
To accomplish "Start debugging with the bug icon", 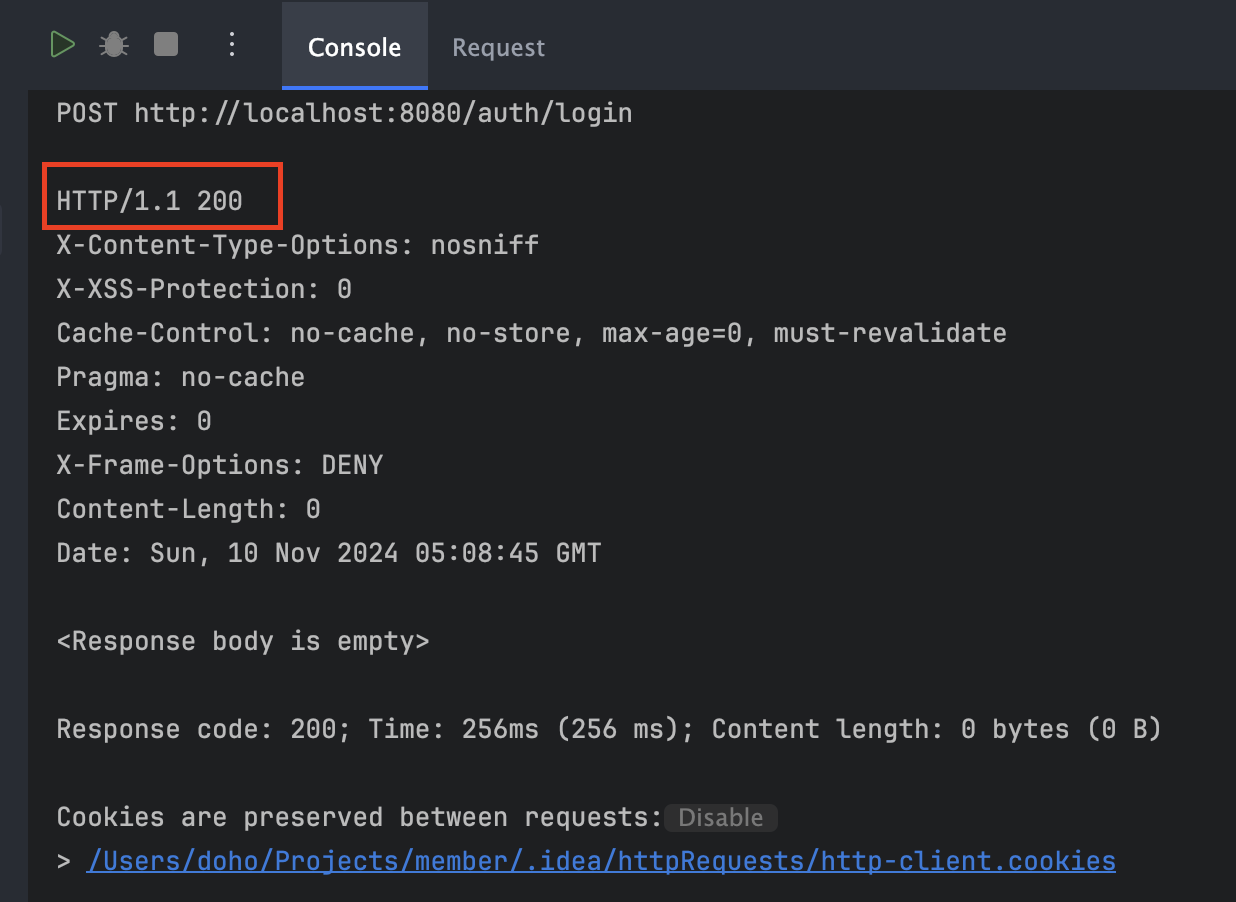I will (x=114, y=45).
